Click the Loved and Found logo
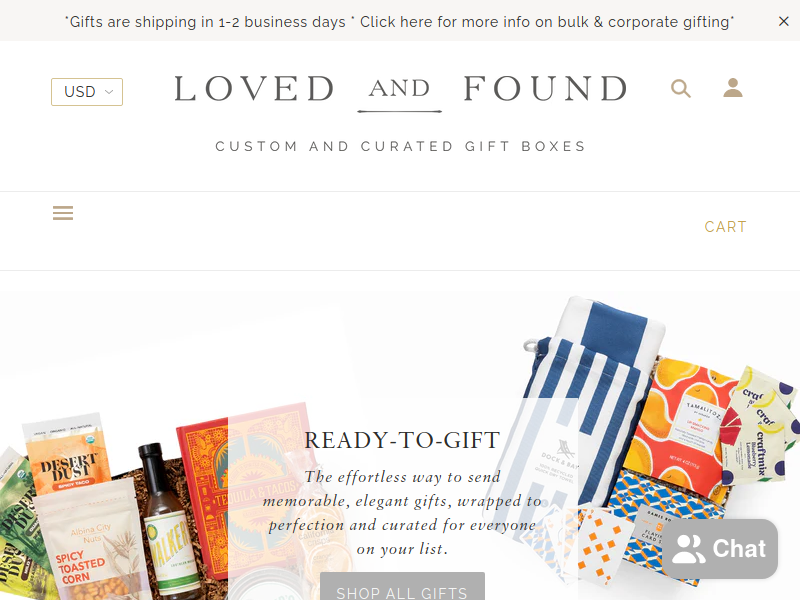 [x=401, y=91]
